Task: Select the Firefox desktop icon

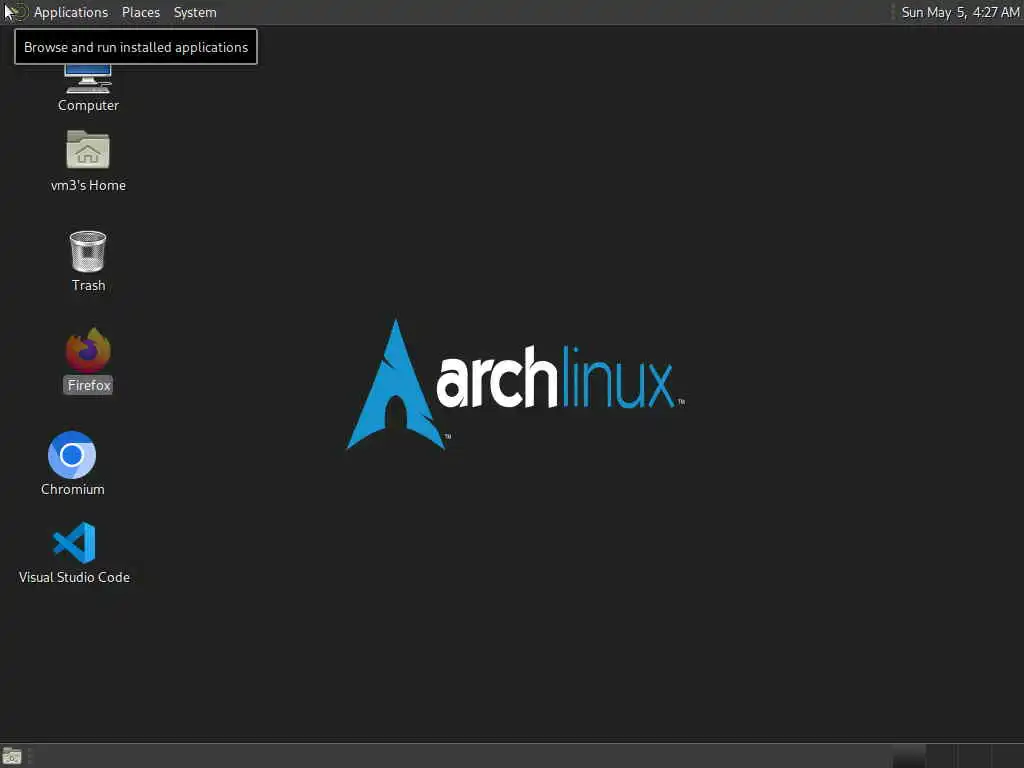Action: point(88,349)
